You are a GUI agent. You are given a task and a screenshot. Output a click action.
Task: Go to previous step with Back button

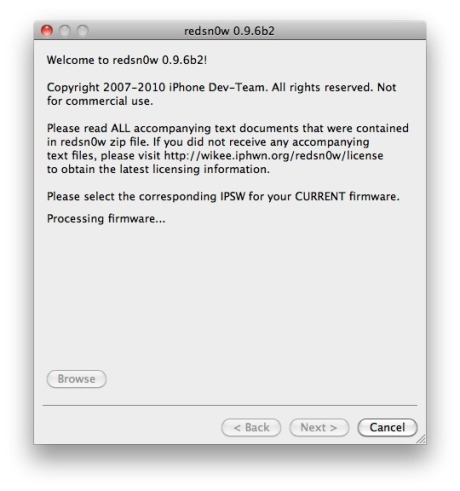(x=251, y=428)
